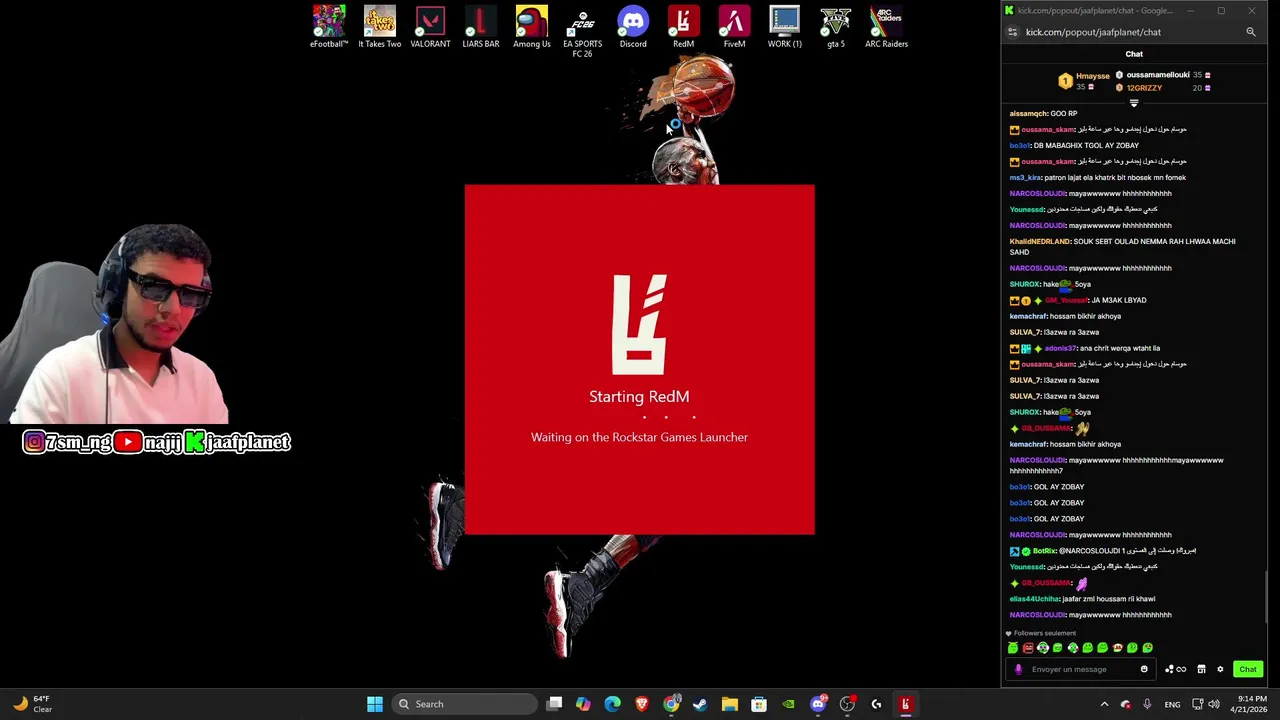Click username elias44Uchiha in chat
The image size is (1280, 720).
(1034, 599)
